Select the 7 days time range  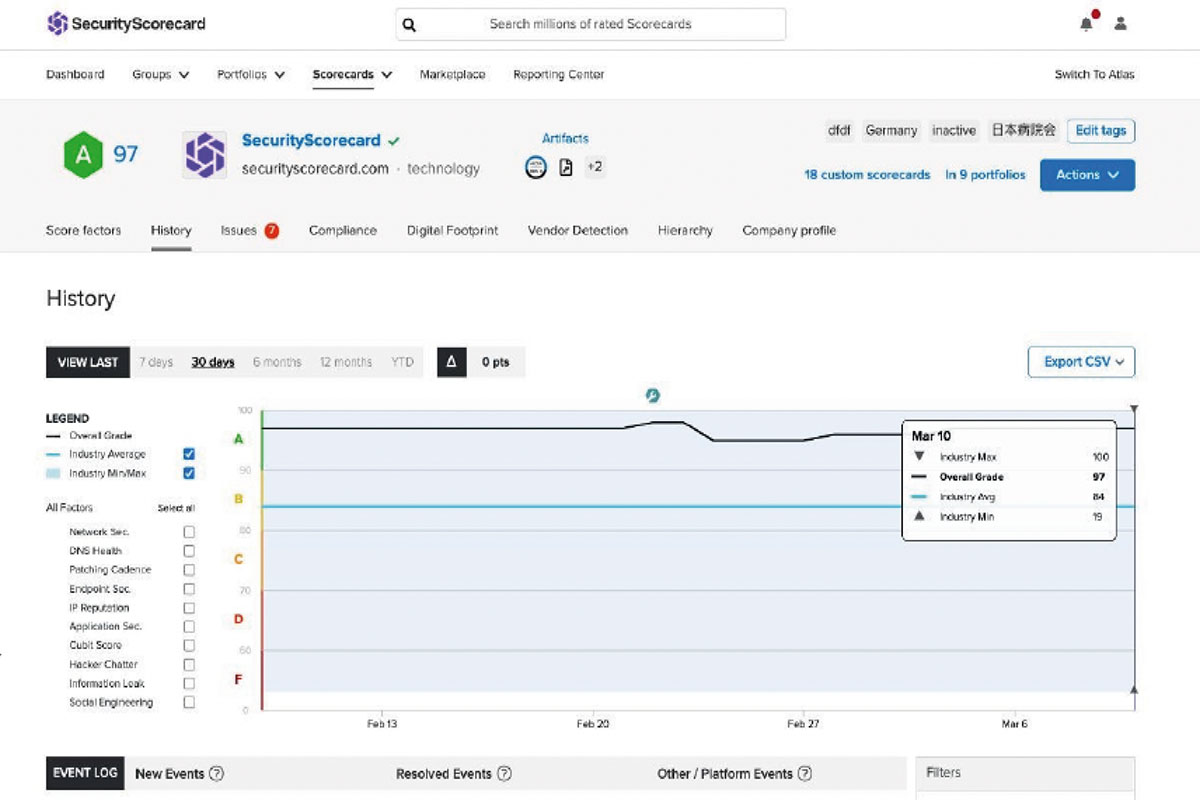point(156,362)
